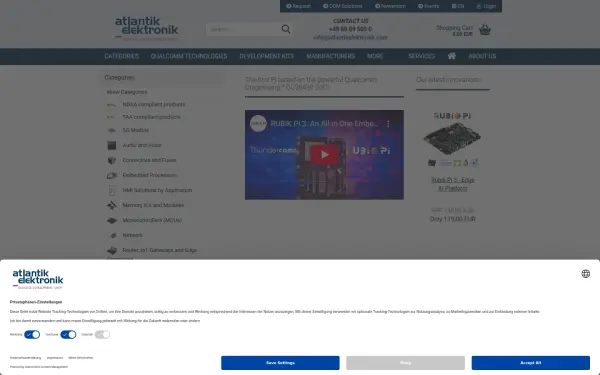Image resolution: width=600 pixels, height=375 pixels.
Task: Expand the MORE navigation dropdown
Action: coord(375,56)
